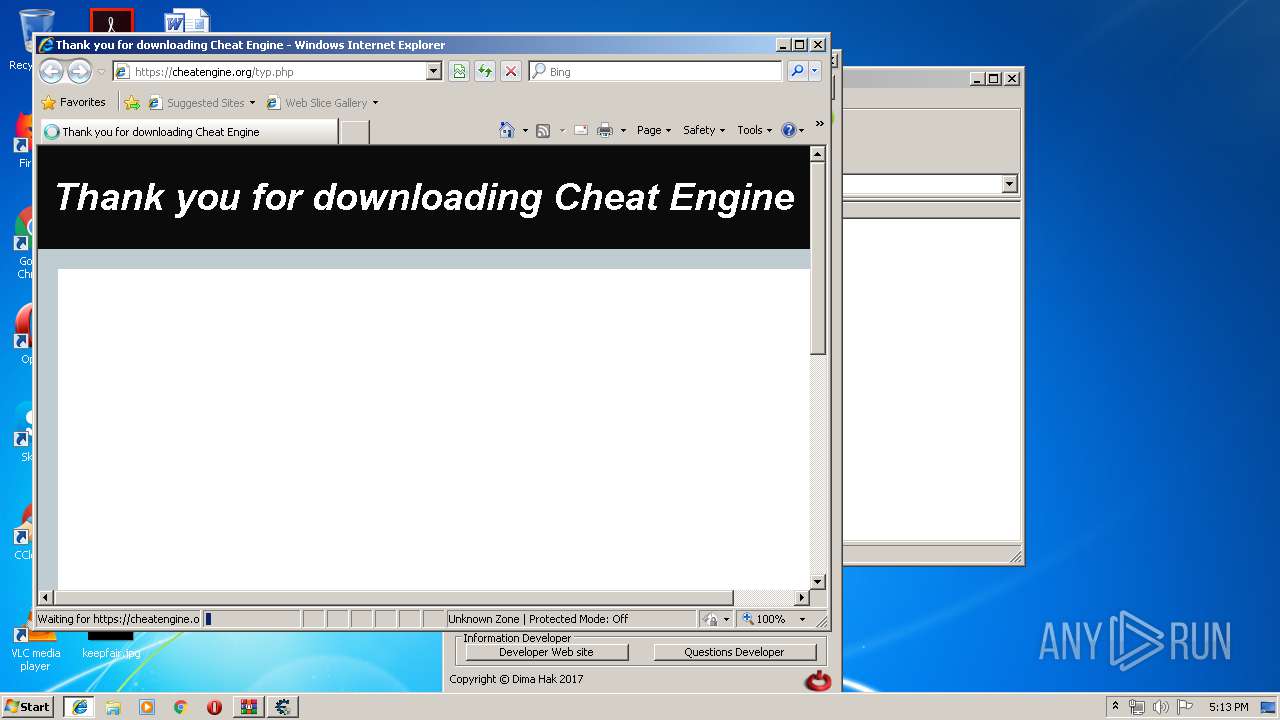
Task: Click the Compatibility View icon
Action: [458, 71]
